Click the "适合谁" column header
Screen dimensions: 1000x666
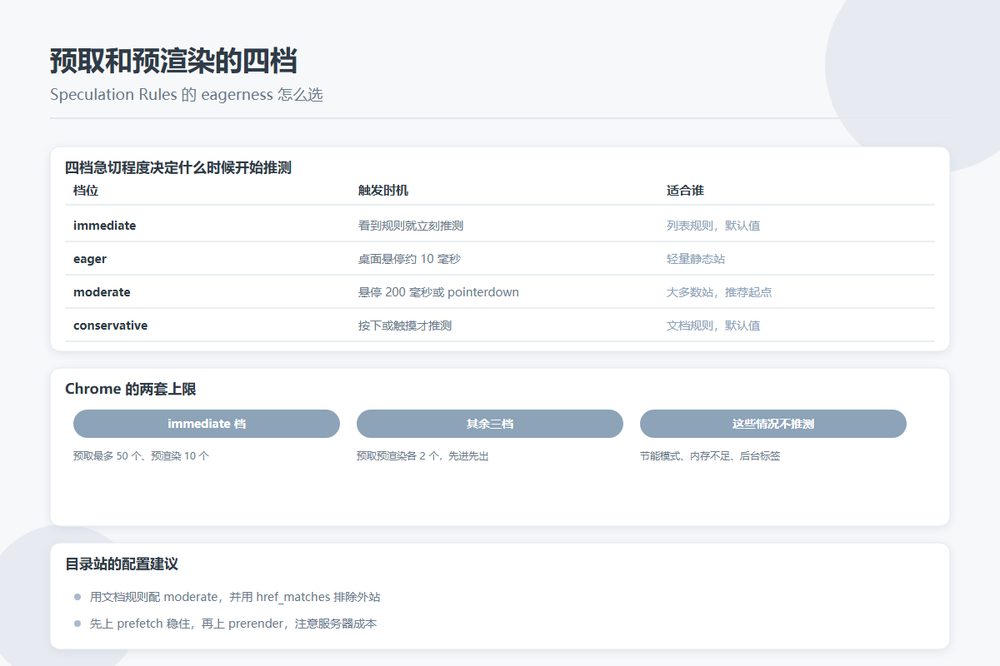pos(685,190)
